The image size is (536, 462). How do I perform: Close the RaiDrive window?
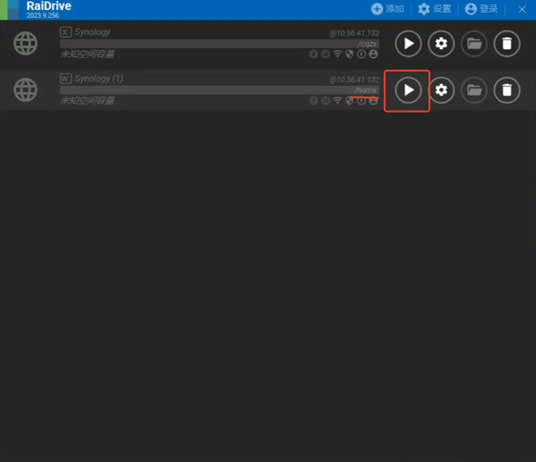522,9
